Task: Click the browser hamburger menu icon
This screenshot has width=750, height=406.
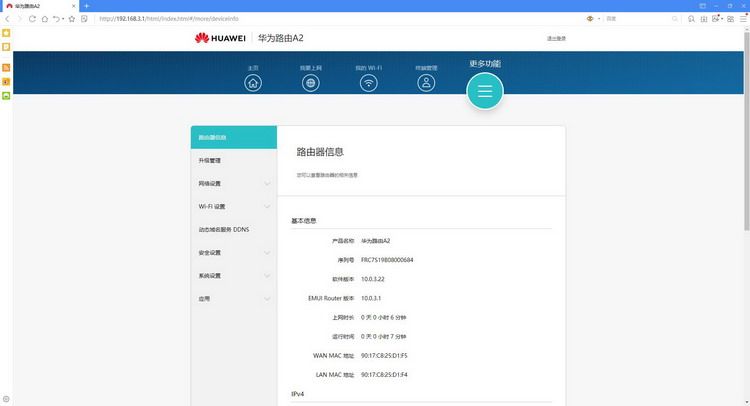Action: 743,19
